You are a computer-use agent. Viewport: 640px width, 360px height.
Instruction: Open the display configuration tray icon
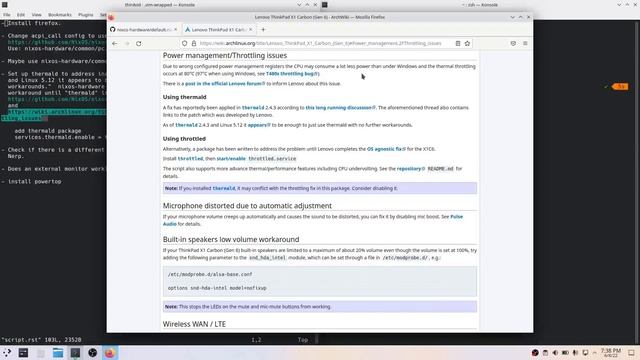[x=585, y=353]
